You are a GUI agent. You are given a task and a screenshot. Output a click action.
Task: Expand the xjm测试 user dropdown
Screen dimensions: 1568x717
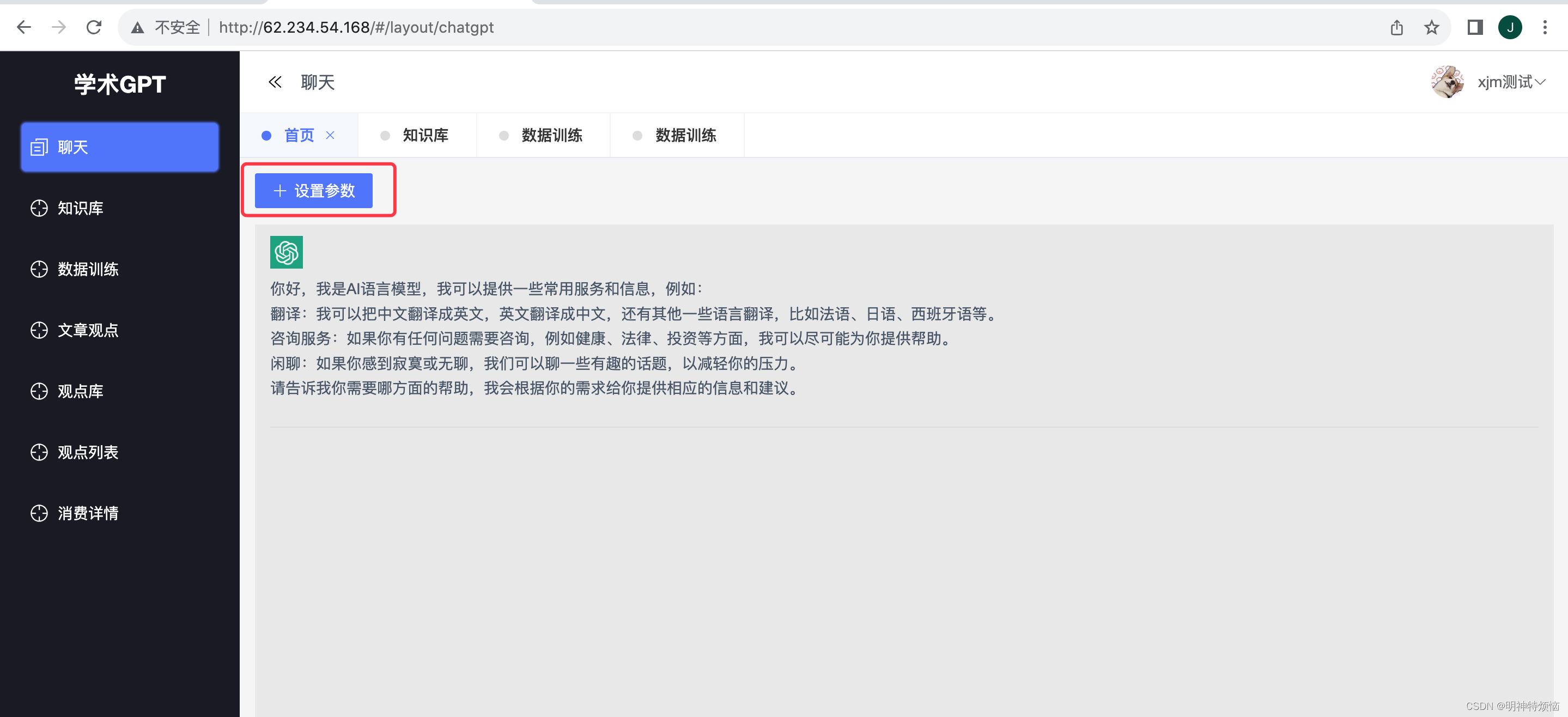pyautogui.click(x=1511, y=82)
